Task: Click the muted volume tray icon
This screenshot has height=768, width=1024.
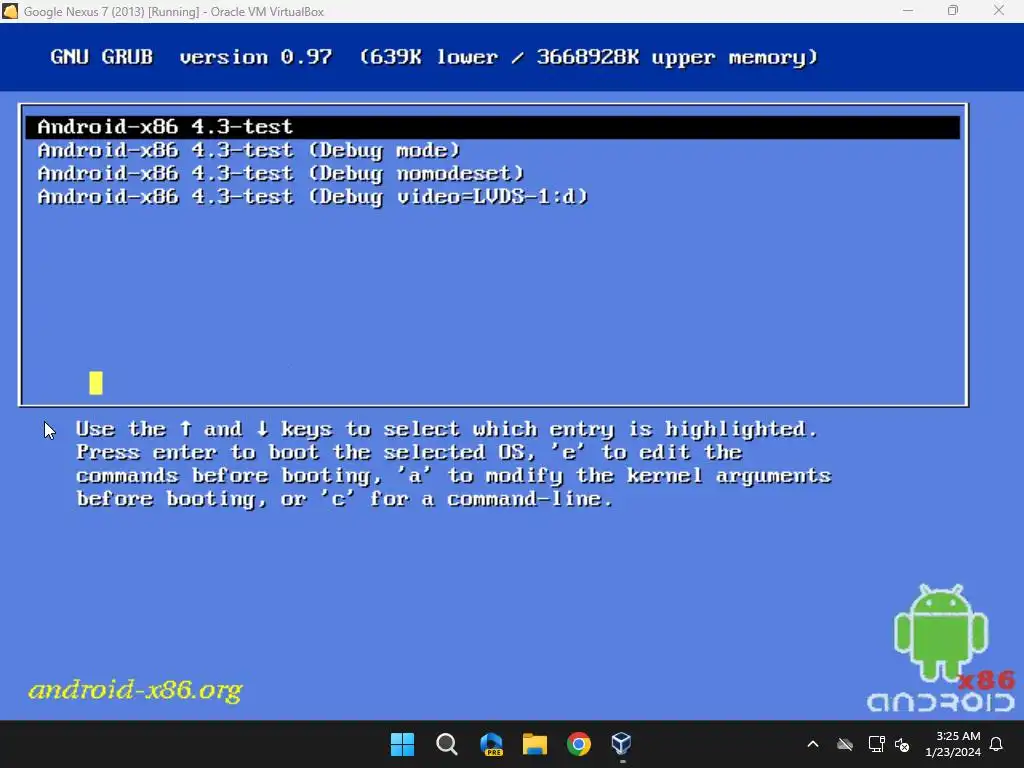Action: (902, 744)
